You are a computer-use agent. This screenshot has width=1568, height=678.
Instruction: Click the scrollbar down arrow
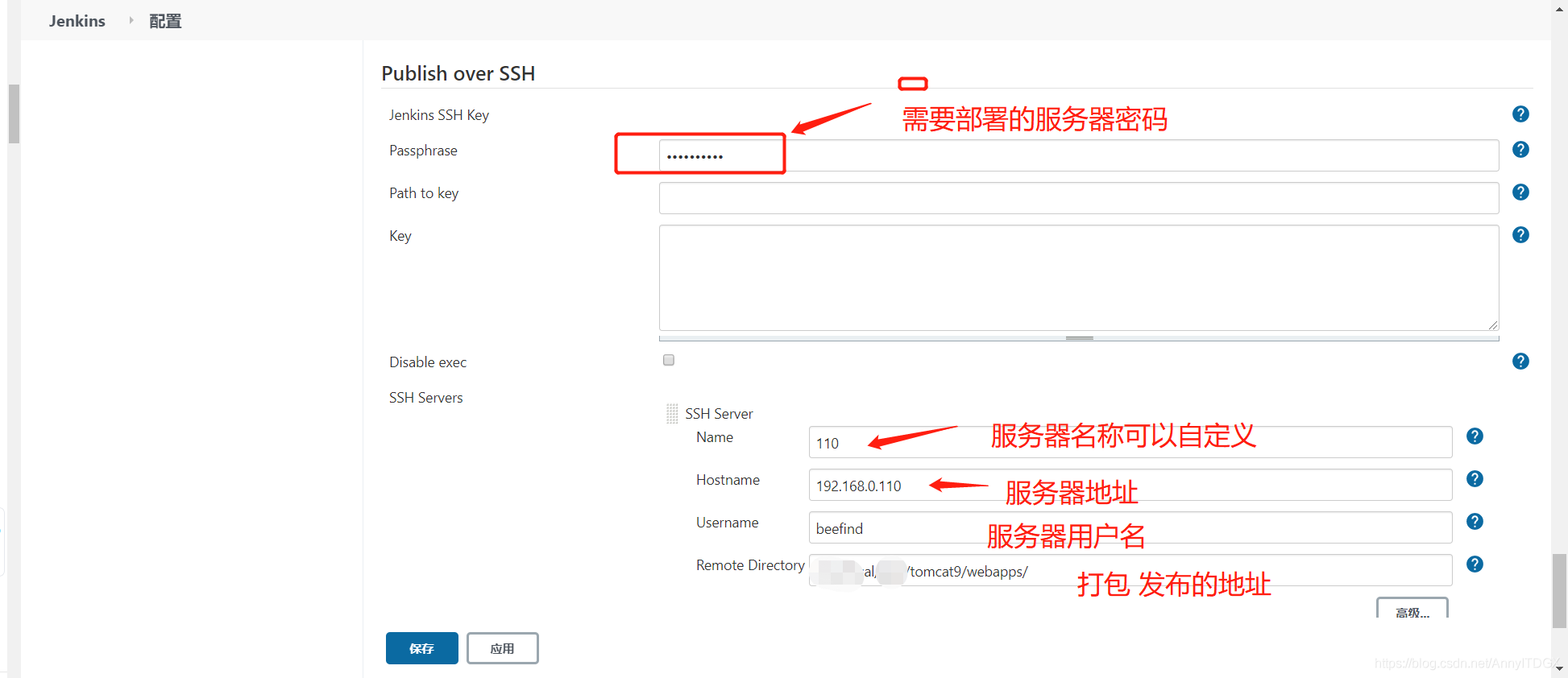coord(1560,668)
